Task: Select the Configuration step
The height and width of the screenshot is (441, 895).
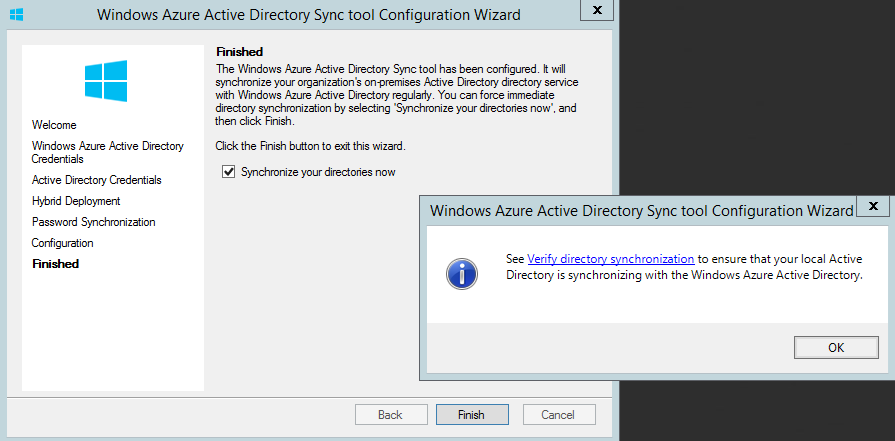Action: point(62,243)
